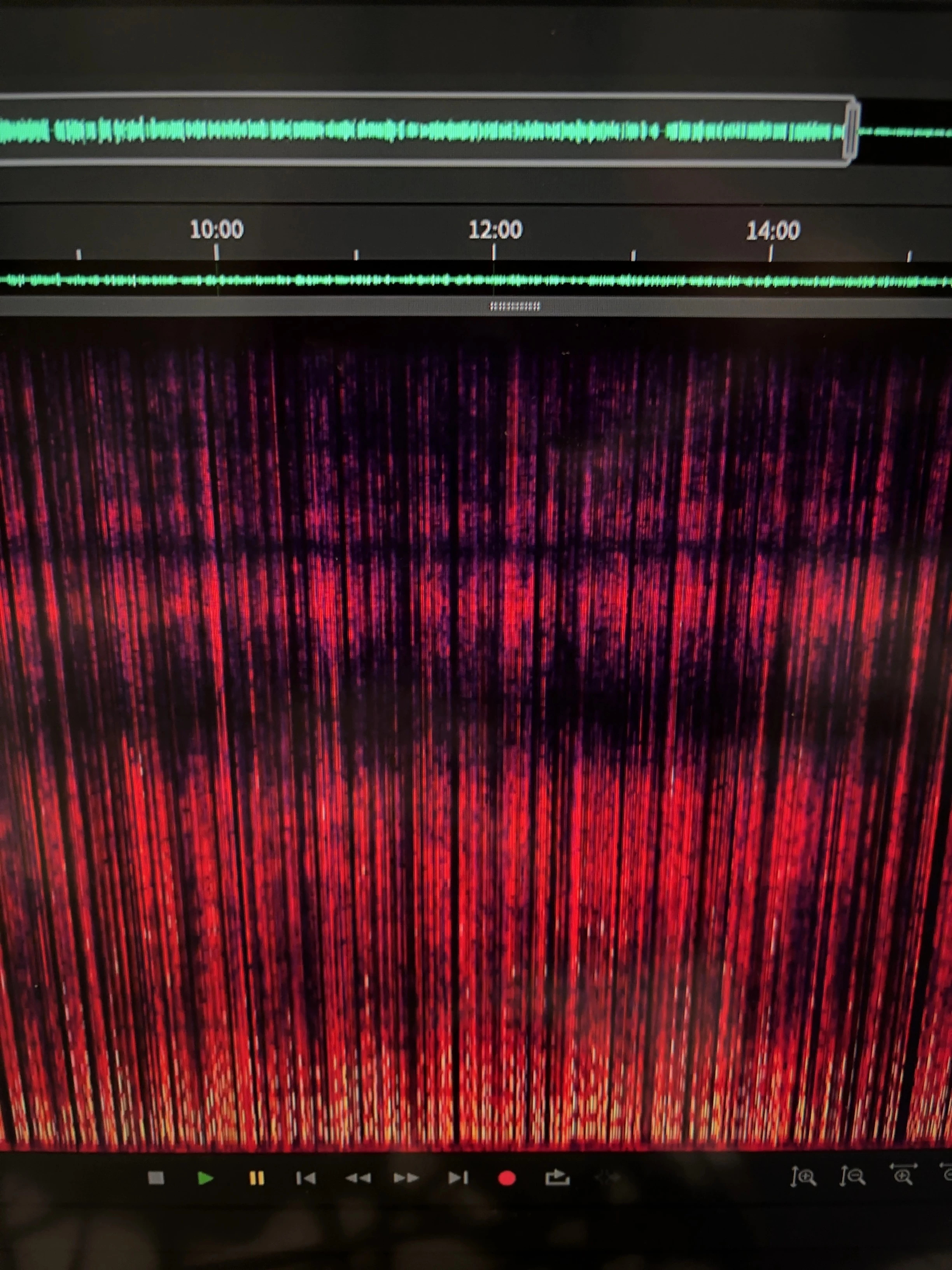Move playhead to previous marker
952x1270 pixels.
[306, 1178]
